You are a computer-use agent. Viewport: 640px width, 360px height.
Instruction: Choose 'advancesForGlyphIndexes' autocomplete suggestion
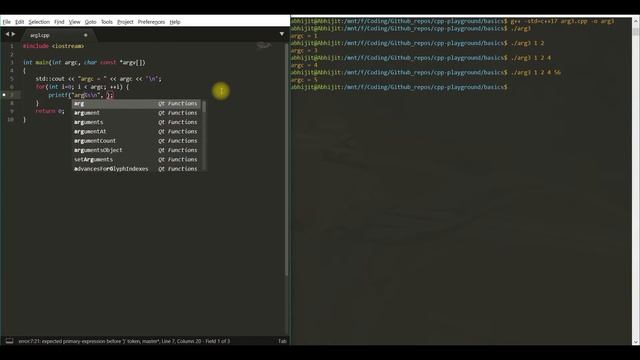point(136,169)
